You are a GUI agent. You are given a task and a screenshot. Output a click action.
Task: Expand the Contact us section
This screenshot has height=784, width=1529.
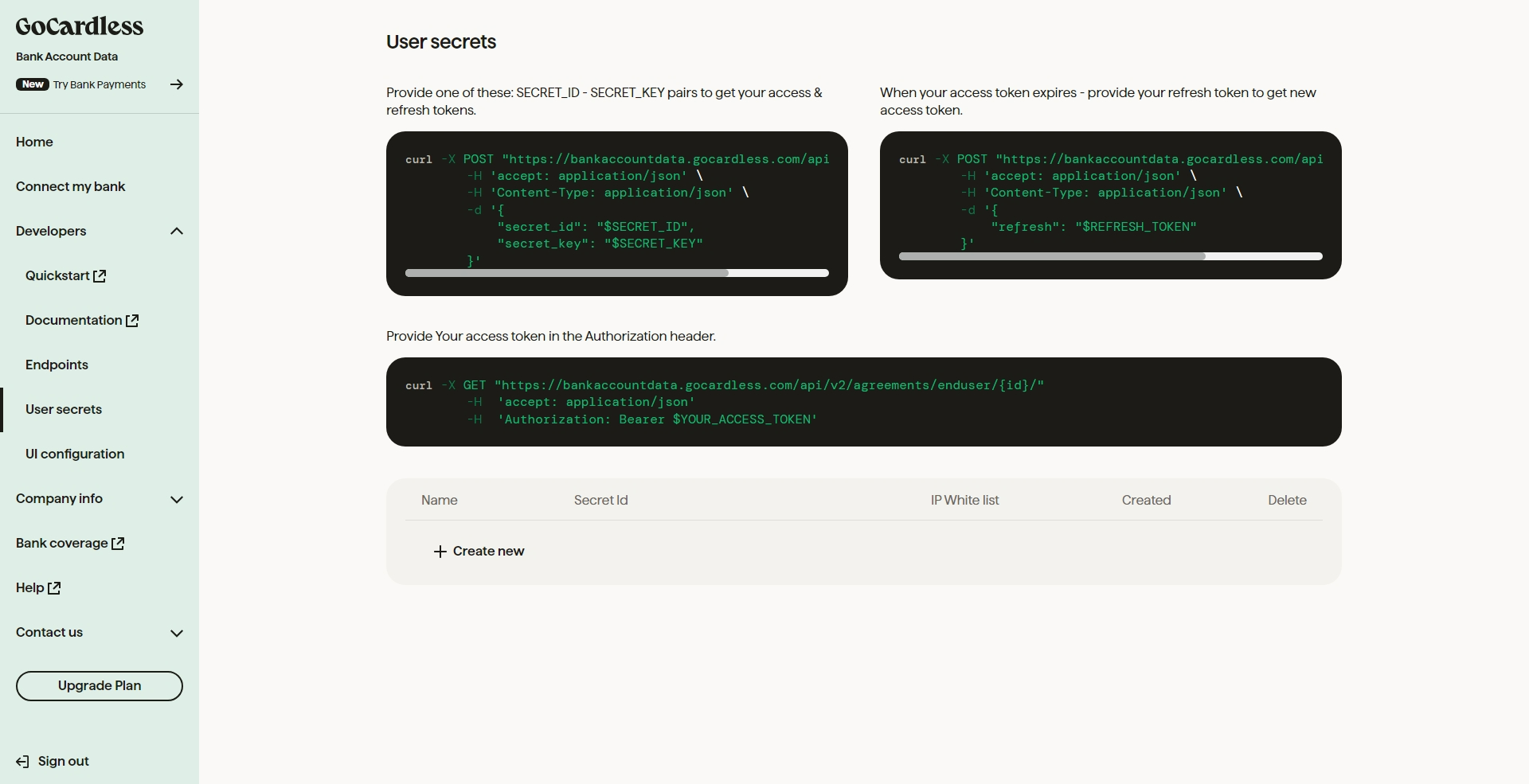coord(177,633)
